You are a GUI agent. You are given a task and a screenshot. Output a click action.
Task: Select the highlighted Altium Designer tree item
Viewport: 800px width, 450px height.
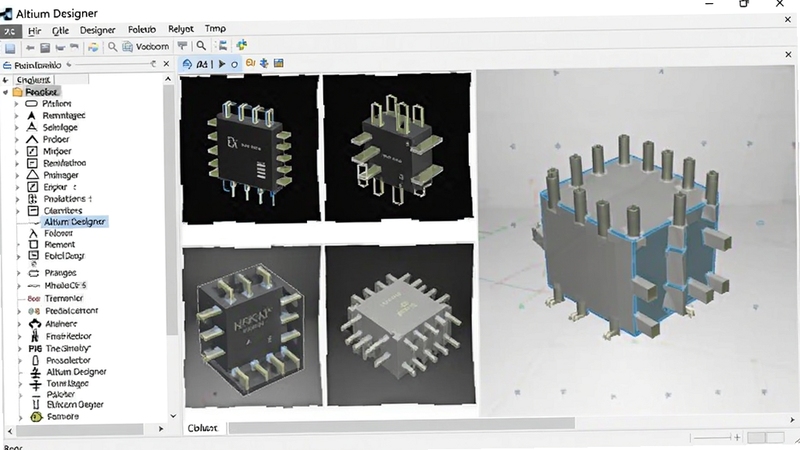click(x=74, y=222)
